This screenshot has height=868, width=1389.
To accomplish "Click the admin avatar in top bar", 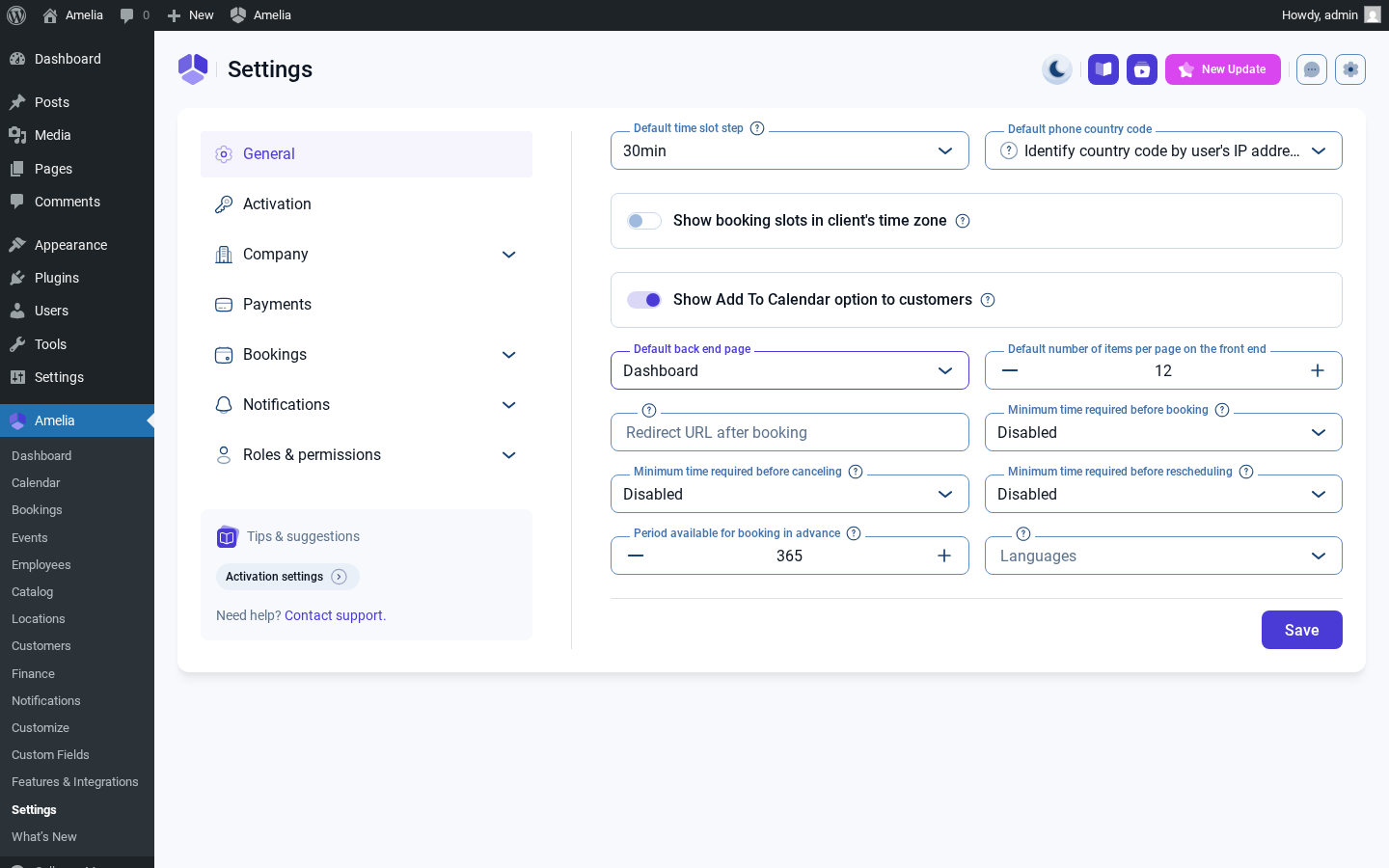I will tap(1373, 14).
